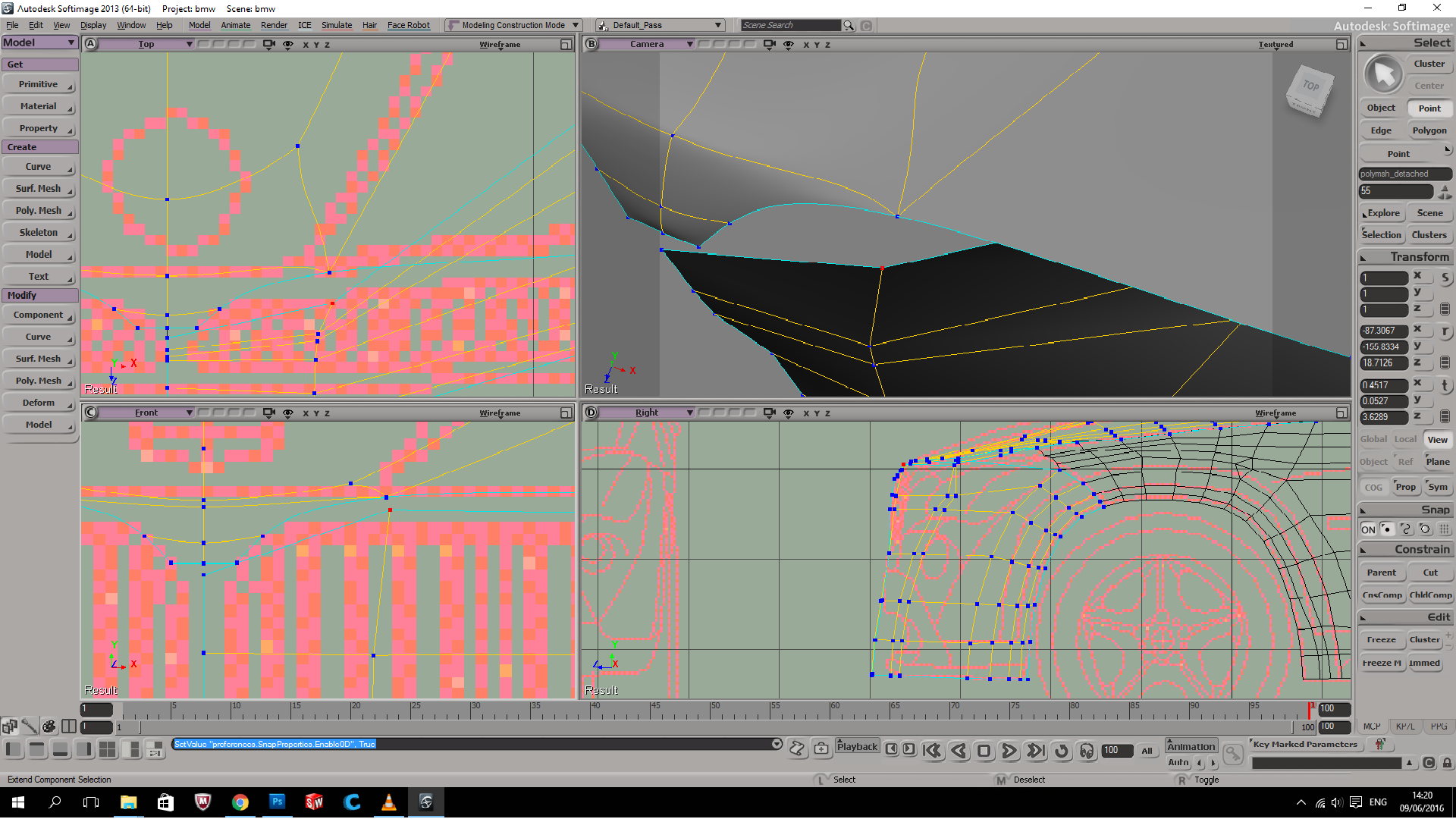
Task: Open the Simulate menu
Action: (x=337, y=25)
